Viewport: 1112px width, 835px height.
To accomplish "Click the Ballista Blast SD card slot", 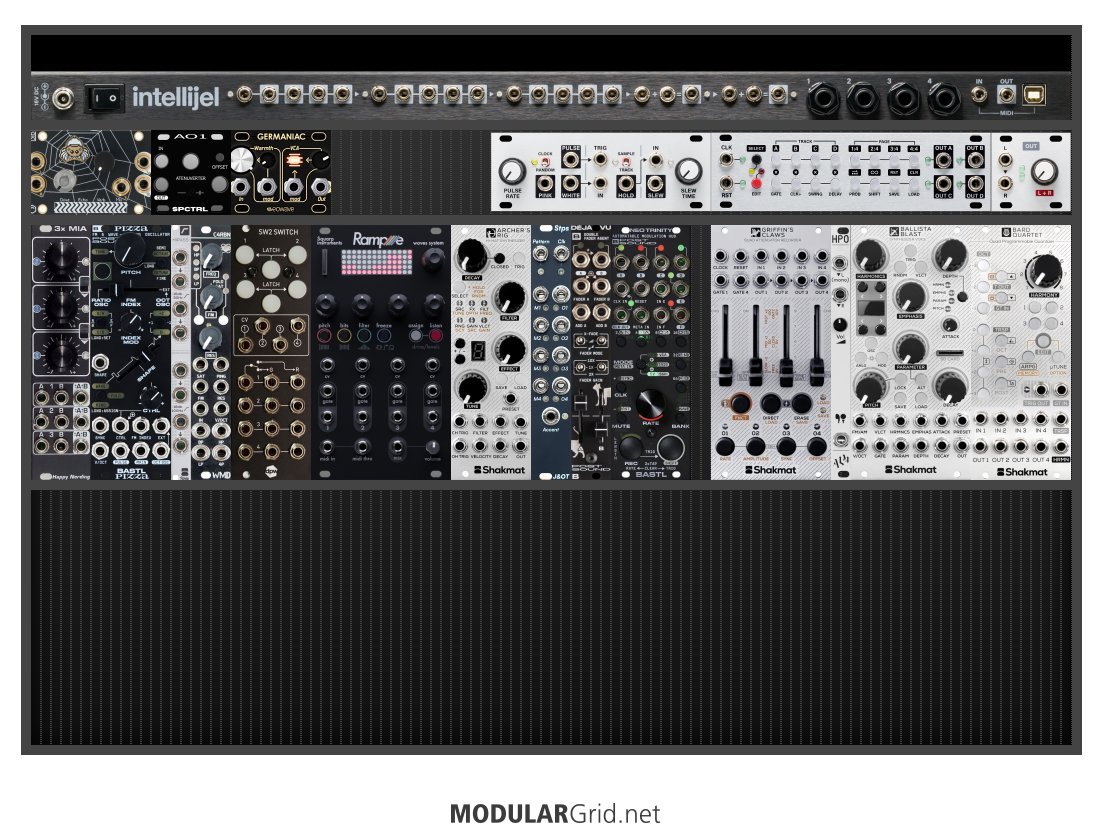I will tap(950, 352).
